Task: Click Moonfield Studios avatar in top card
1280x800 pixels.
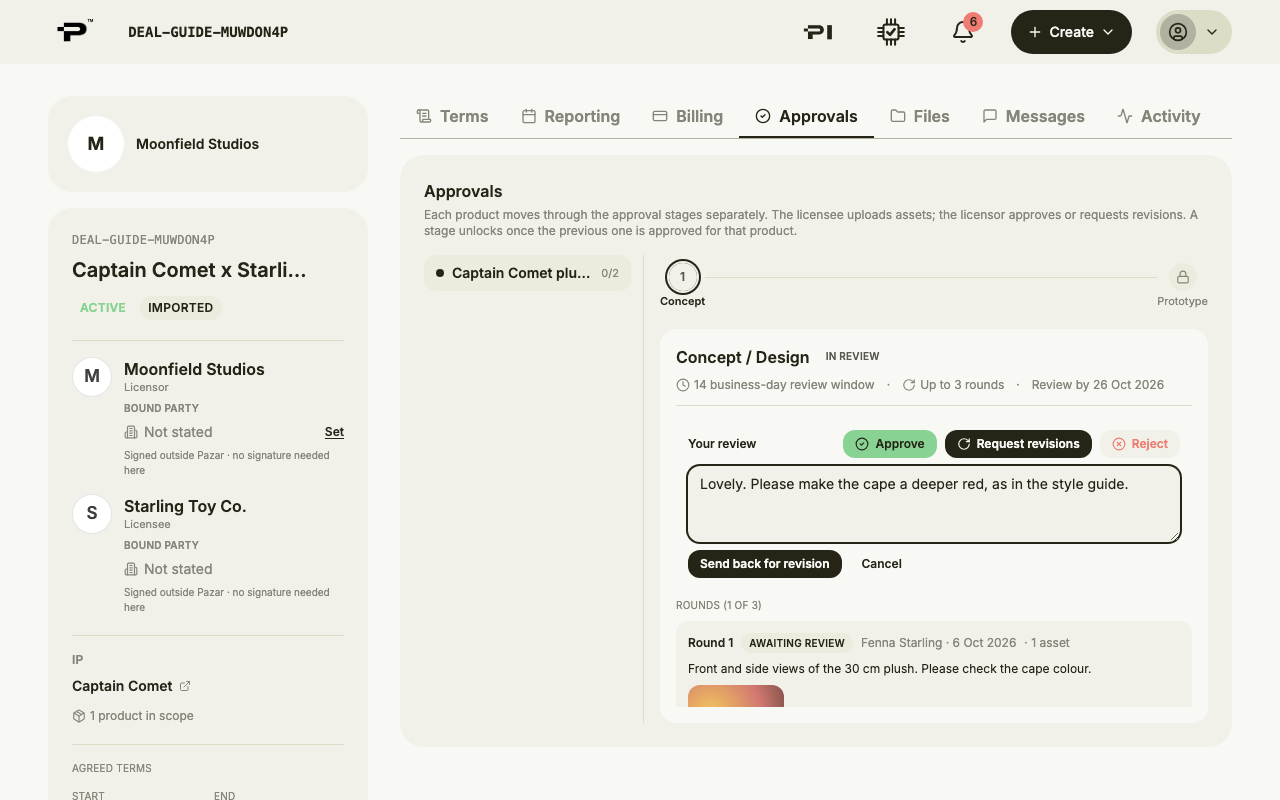Action: click(96, 144)
